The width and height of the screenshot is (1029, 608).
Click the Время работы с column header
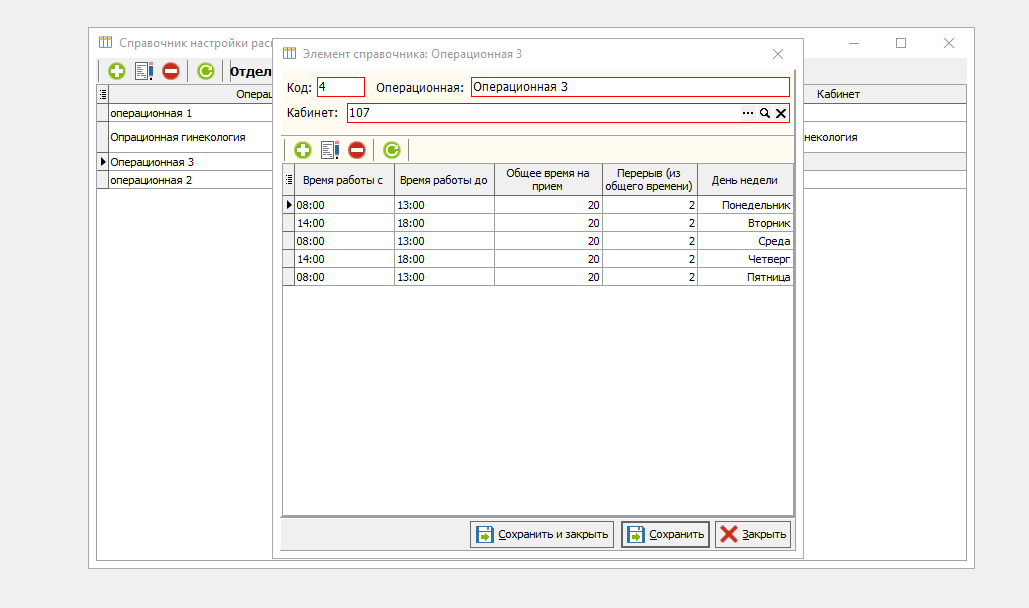(343, 180)
